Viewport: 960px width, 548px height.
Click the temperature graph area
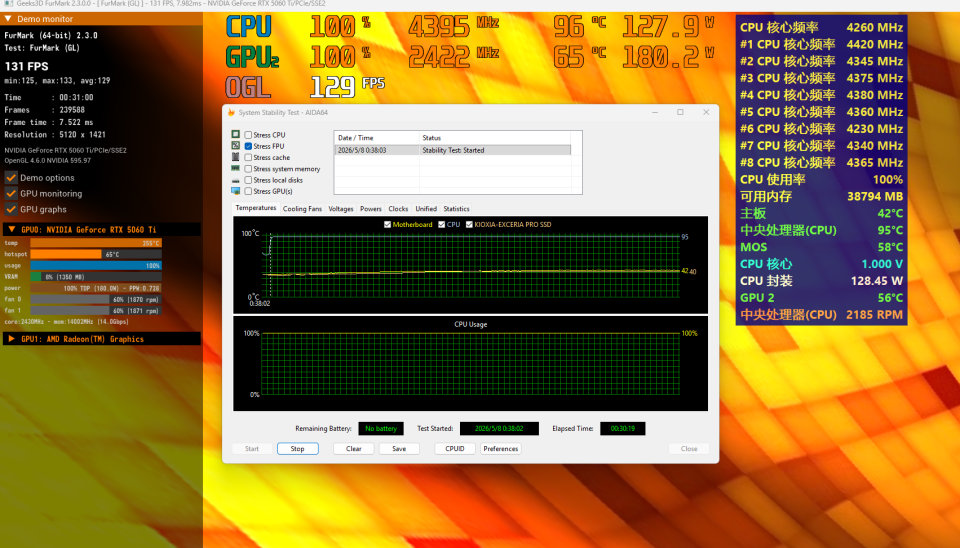click(470, 265)
